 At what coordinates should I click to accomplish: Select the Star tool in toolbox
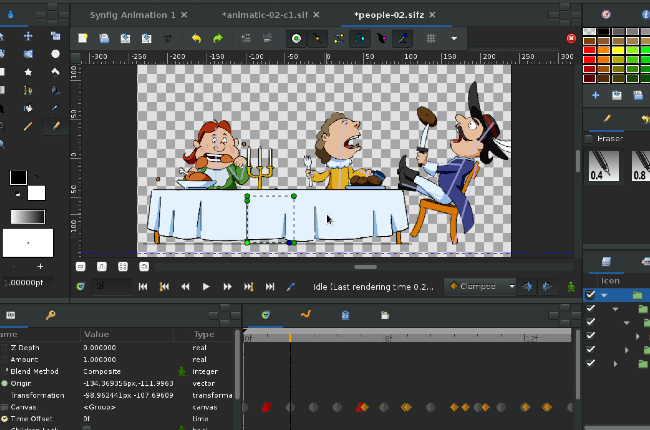pos(28,72)
